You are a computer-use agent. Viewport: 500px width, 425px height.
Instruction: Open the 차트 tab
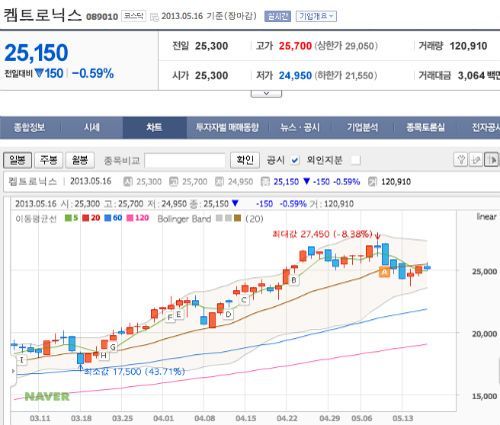(154, 127)
